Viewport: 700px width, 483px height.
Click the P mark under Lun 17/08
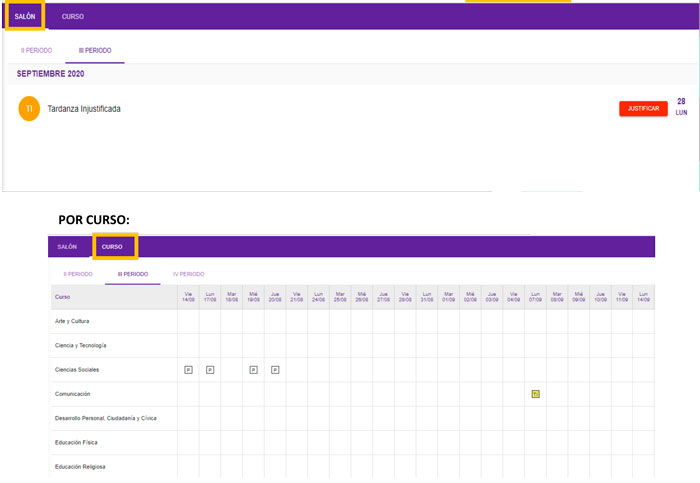[x=210, y=370]
